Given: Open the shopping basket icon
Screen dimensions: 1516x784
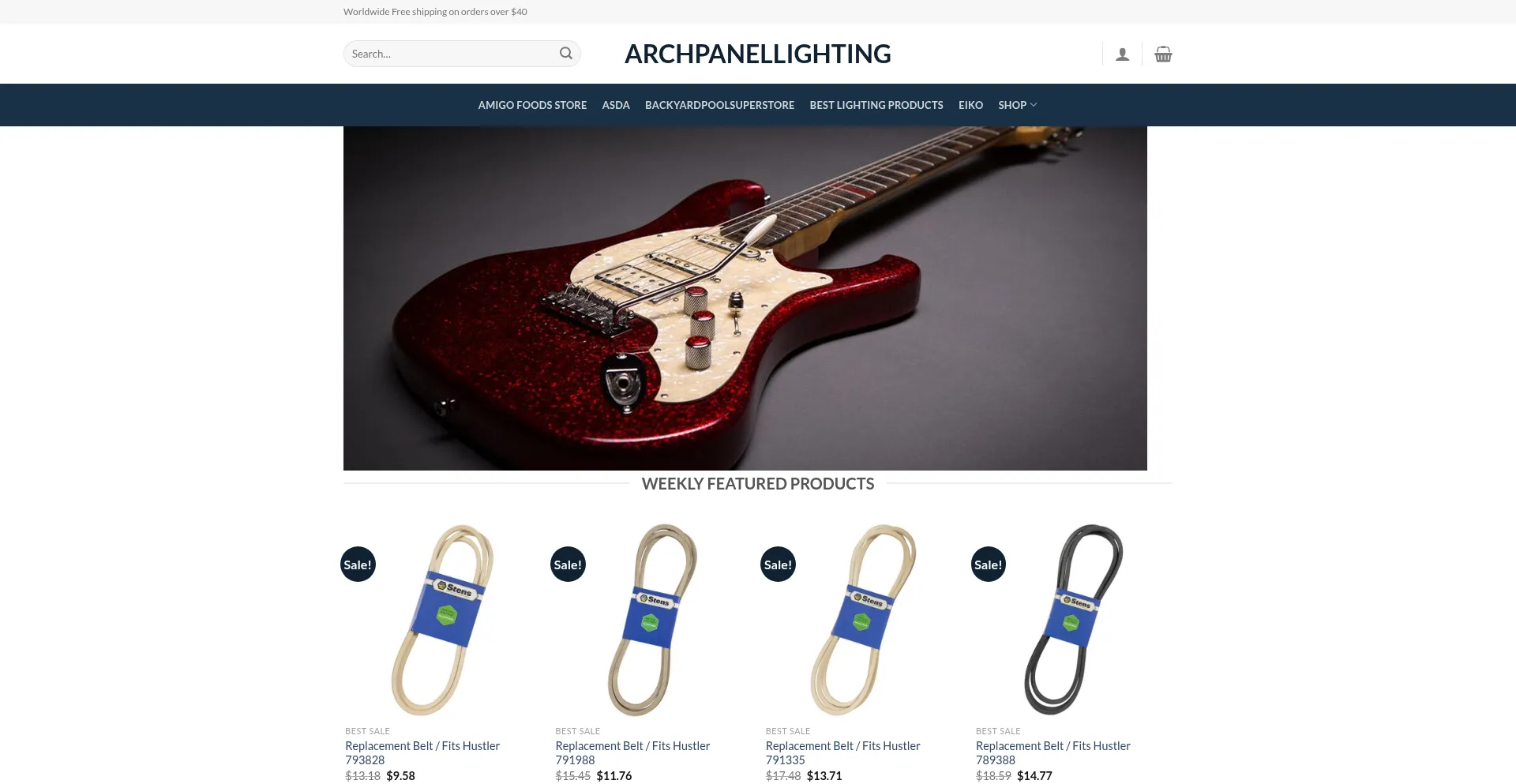Looking at the screenshot, I should pos(1163,54).
